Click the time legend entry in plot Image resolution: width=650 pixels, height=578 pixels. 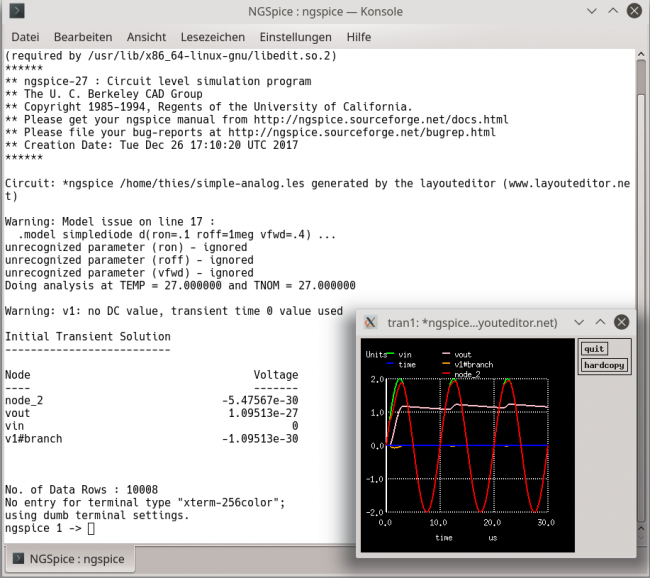[407, 364]
